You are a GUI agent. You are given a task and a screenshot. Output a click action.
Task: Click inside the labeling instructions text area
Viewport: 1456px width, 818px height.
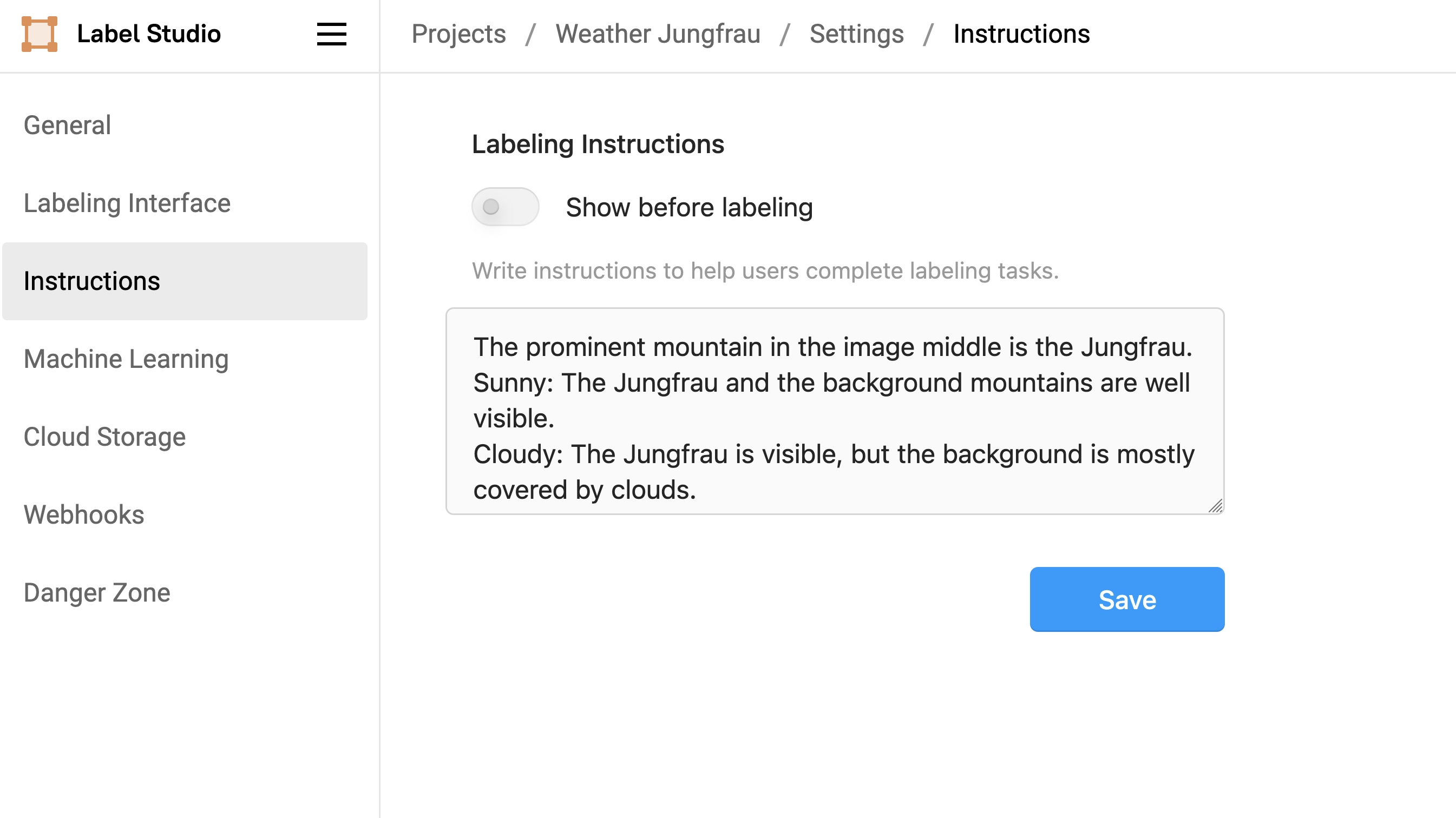click(834, 411)
